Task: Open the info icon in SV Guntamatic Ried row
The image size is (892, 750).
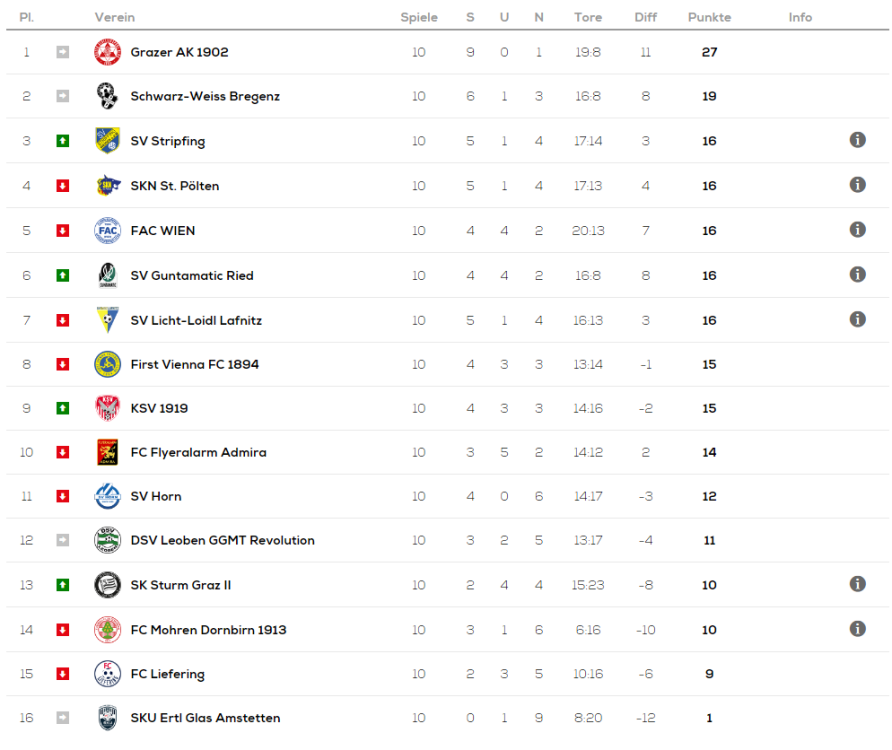Action: pyautogui.click(x=857, y=274)
